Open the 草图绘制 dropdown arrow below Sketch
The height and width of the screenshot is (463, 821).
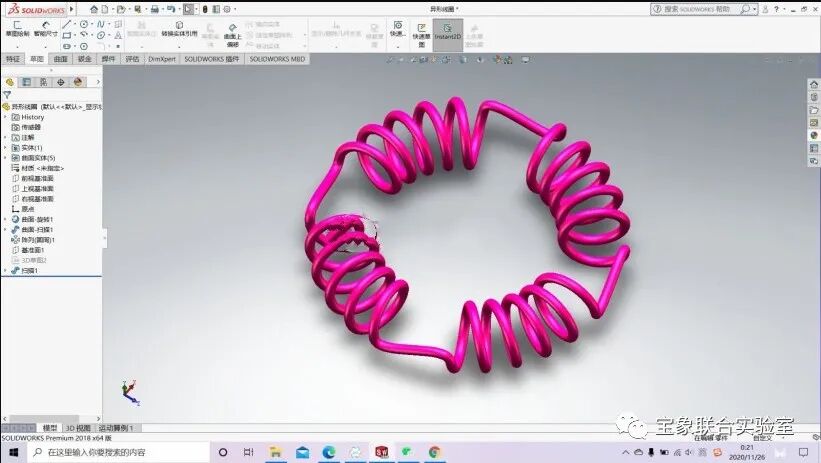coord(17,47)
